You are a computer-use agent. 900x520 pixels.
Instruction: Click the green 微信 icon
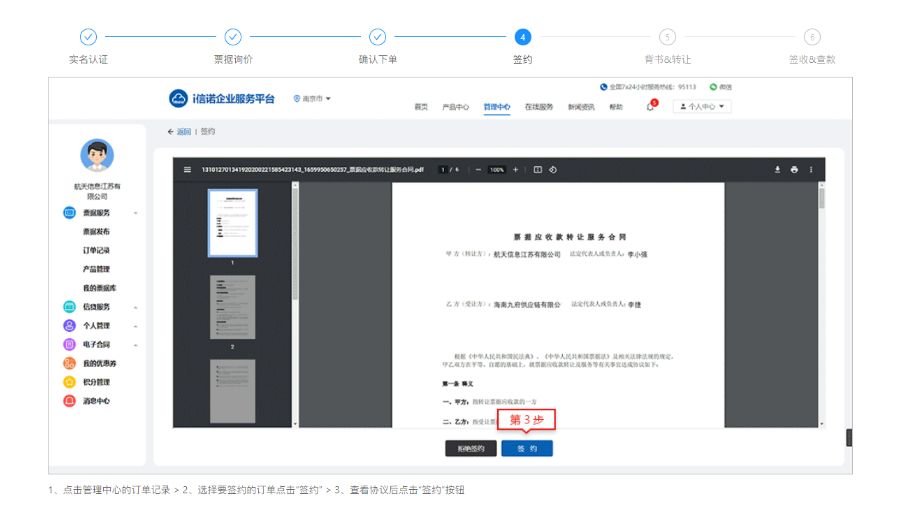coord(713,87)
